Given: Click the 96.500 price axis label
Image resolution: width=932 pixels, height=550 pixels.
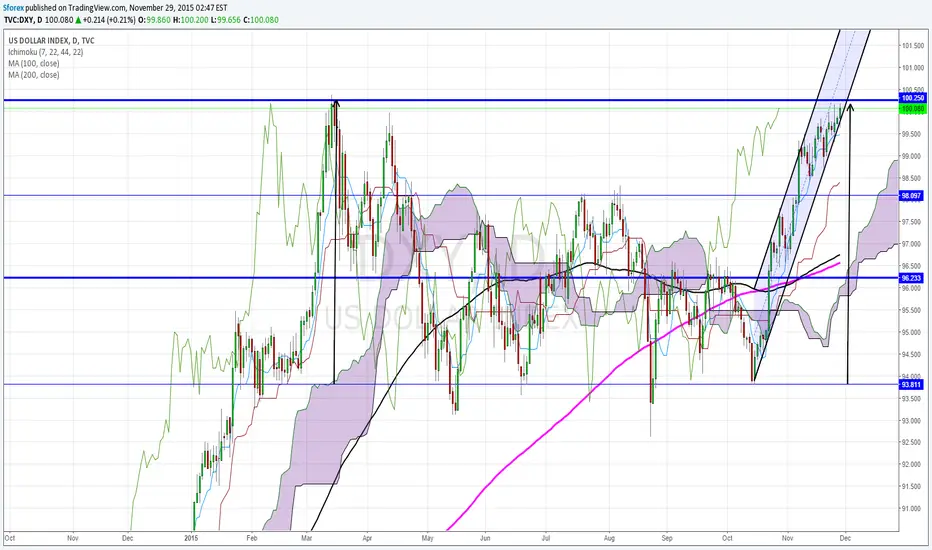Looking at the screenshot, I should click(912, 266).
